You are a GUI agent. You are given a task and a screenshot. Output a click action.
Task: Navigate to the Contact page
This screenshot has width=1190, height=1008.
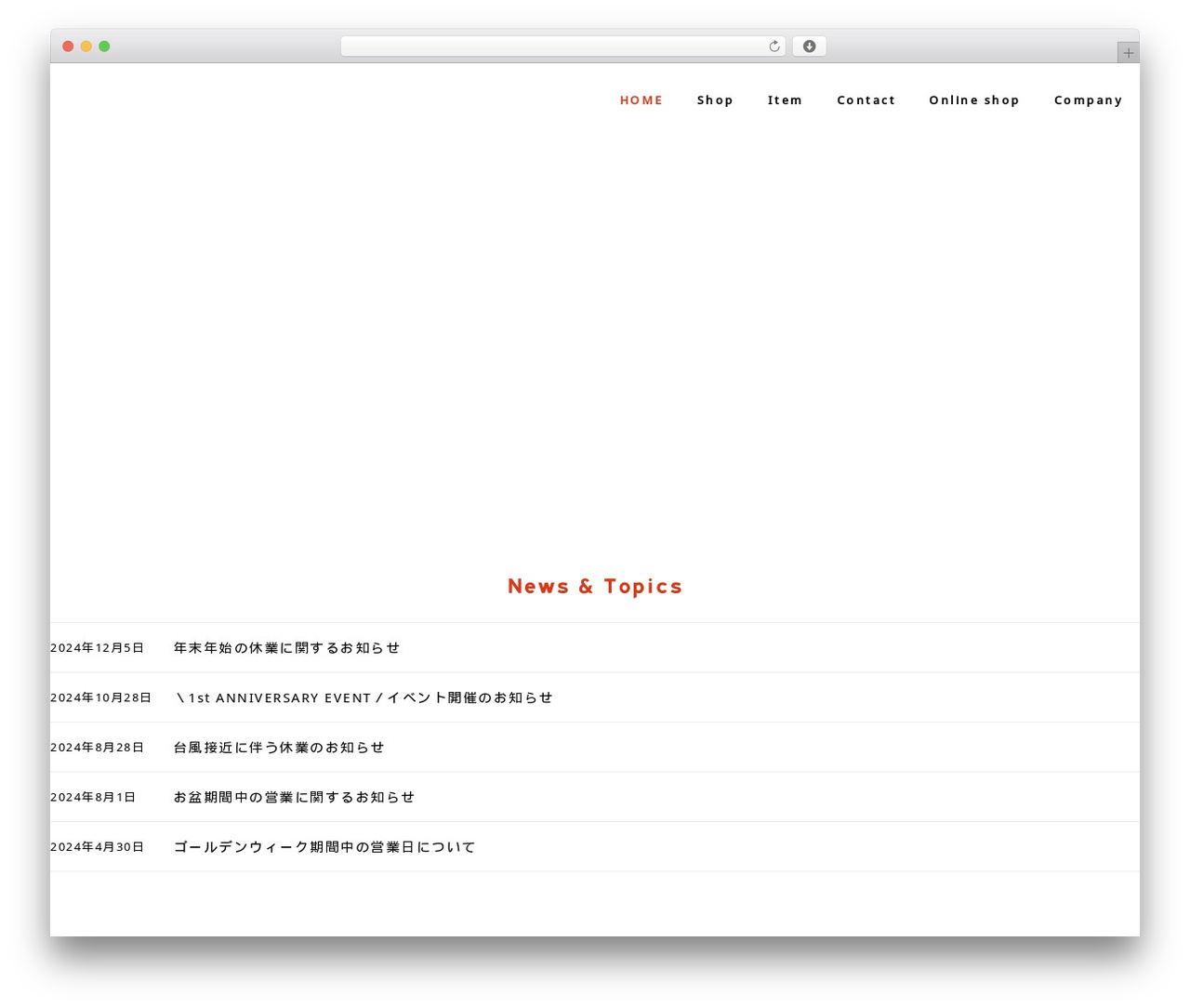coord(866,100)
